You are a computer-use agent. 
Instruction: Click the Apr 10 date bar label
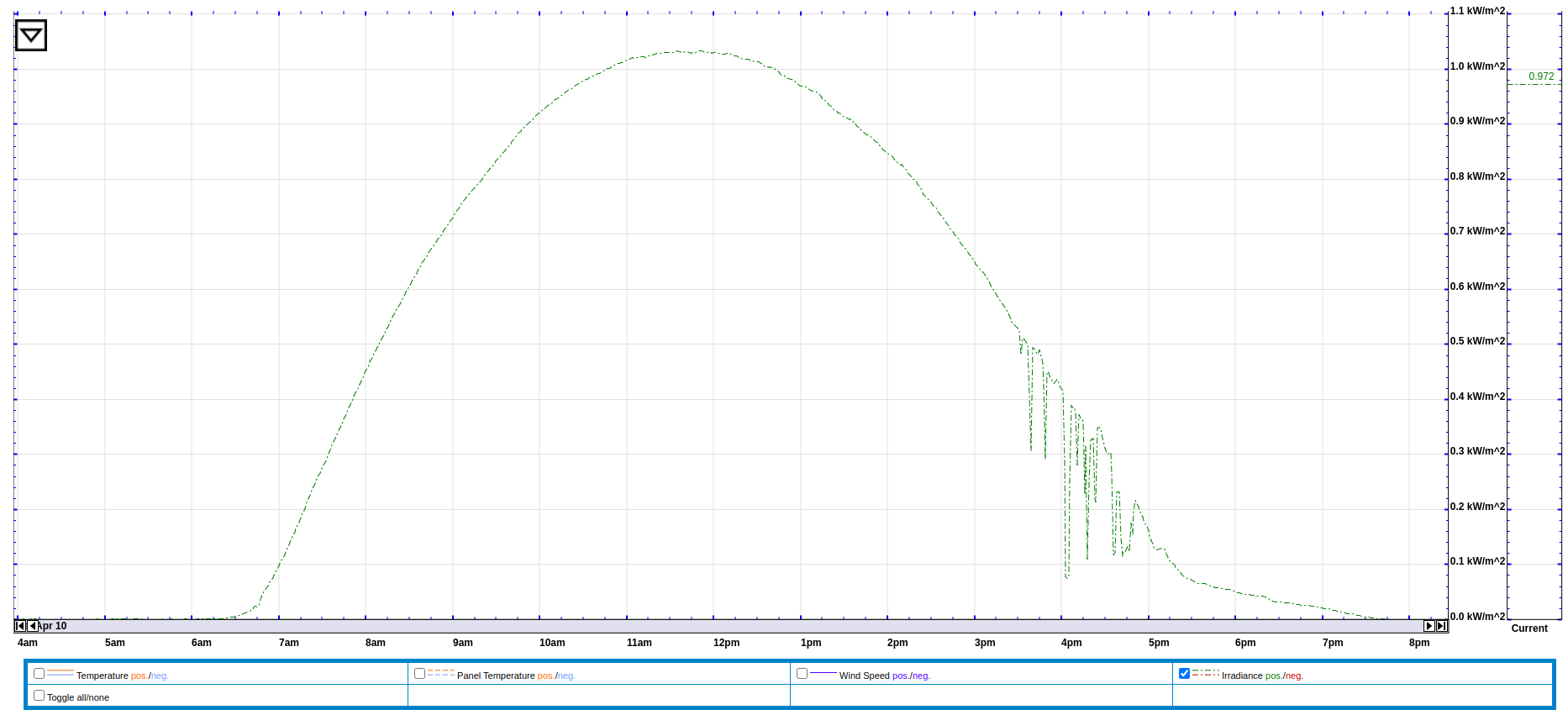point(52,626)
